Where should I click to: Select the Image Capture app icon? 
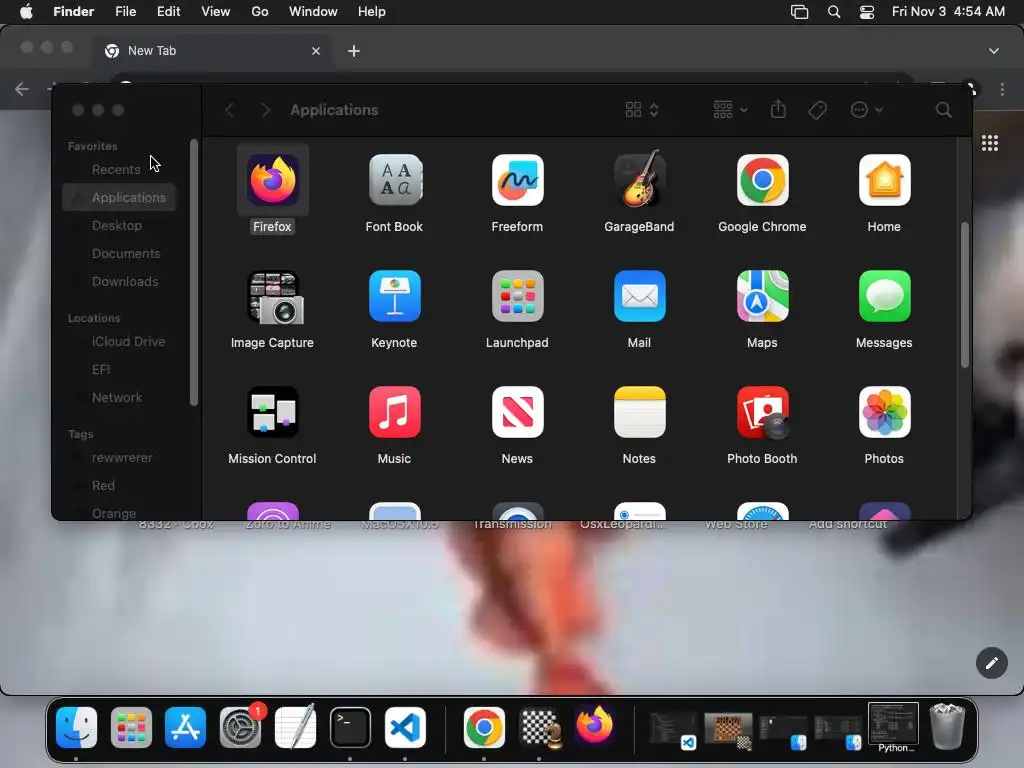(x=275, y=297)
